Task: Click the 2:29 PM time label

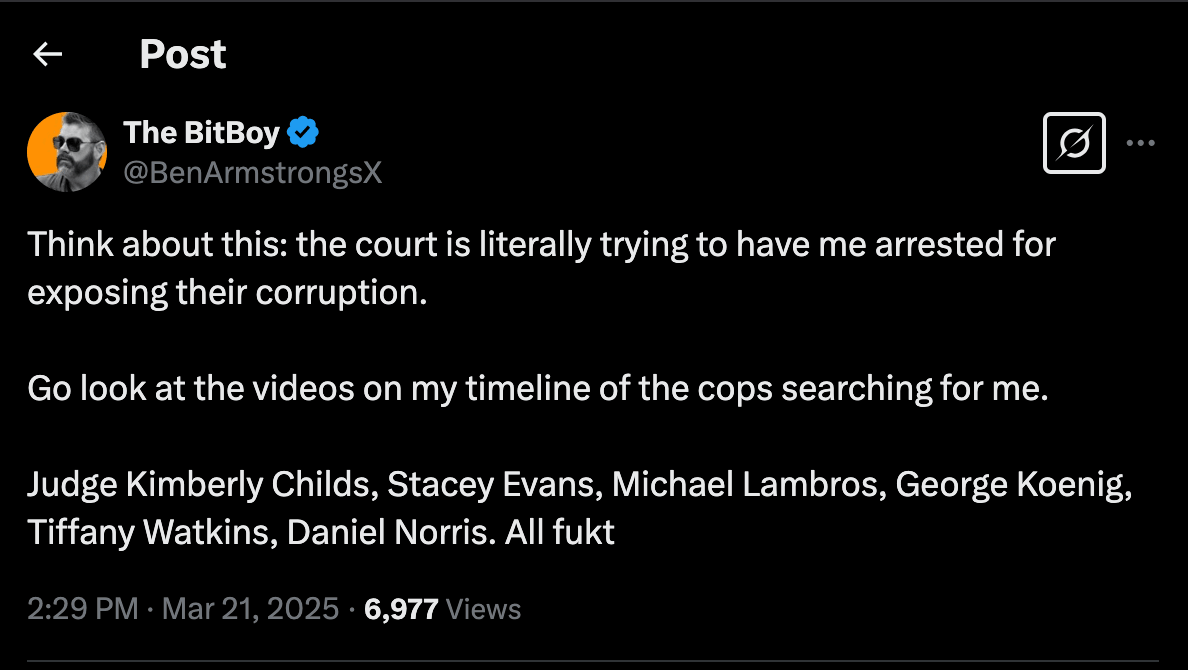Action: click(x=85, y=608)
